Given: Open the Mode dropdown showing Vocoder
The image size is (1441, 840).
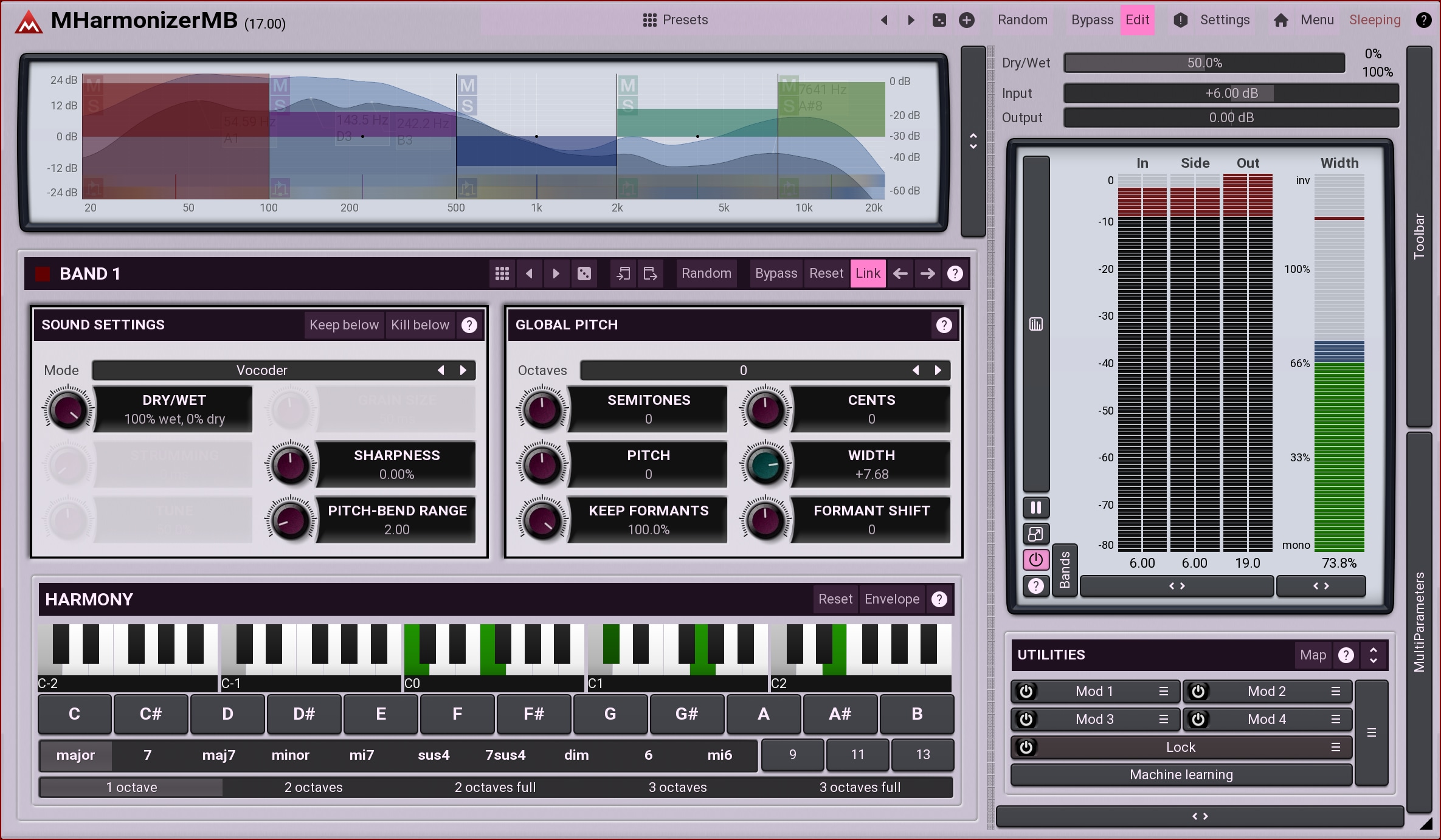Looking at the screenshot, I should (x=261, y=370).
